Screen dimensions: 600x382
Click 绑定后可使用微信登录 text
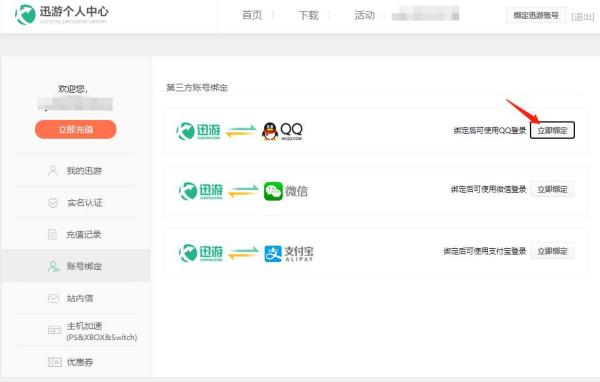tap(489, 189)
